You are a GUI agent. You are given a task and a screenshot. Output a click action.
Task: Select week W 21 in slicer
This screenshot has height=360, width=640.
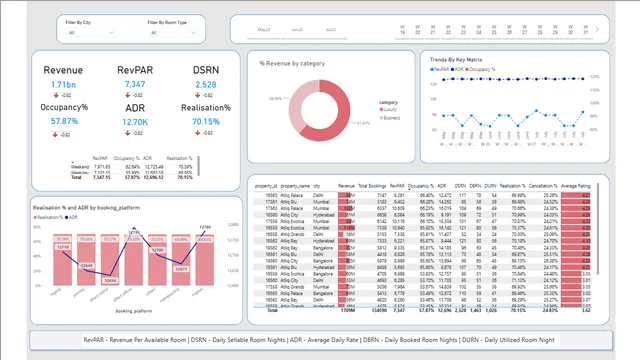point(433,29)
